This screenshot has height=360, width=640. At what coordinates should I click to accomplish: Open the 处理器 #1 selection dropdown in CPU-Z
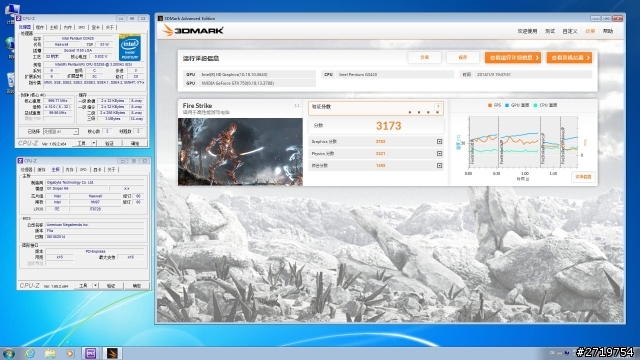point(60,131)
